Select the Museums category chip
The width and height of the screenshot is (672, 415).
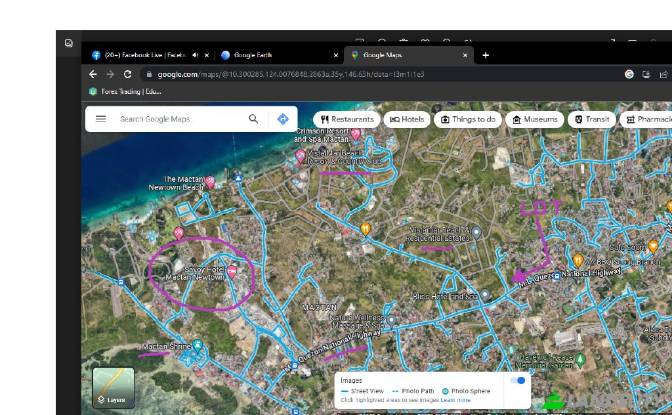(x=535, y=119)
